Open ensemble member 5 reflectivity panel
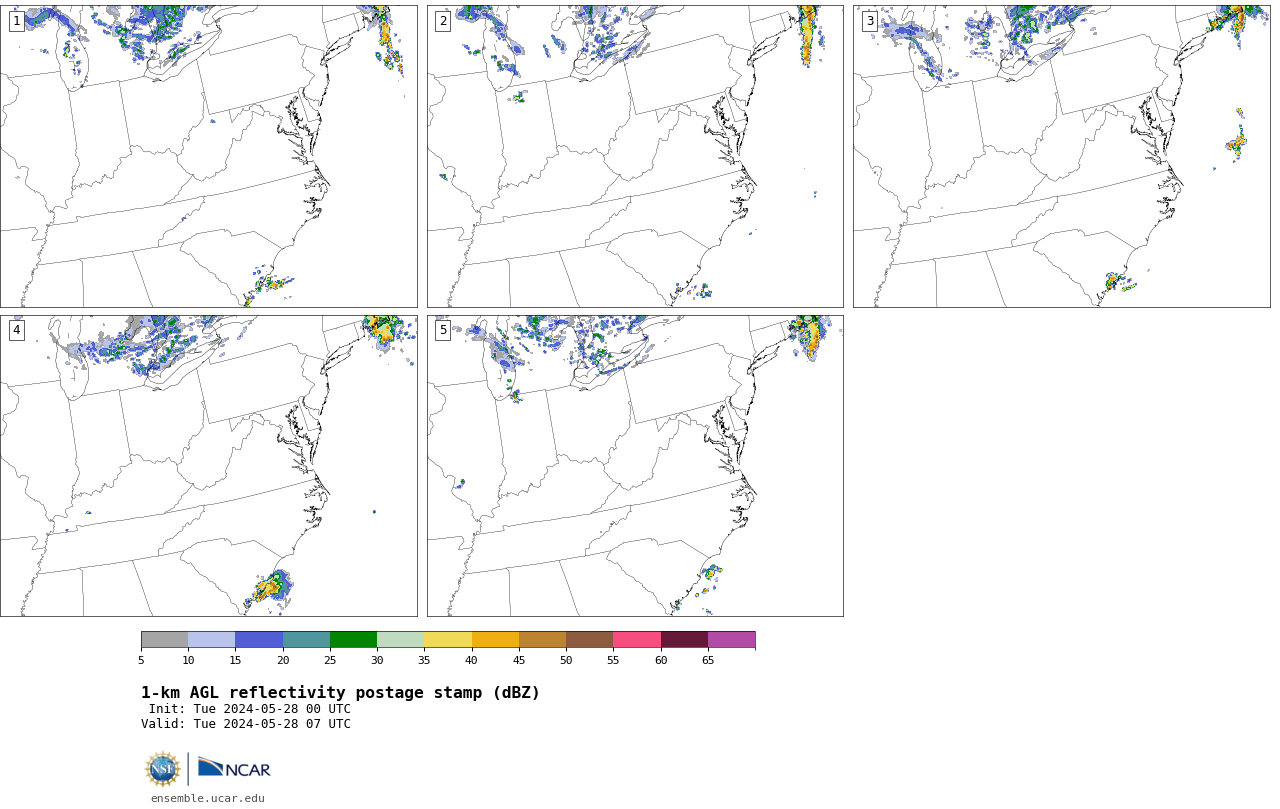The image size is (1280, 809). [635, 466]
